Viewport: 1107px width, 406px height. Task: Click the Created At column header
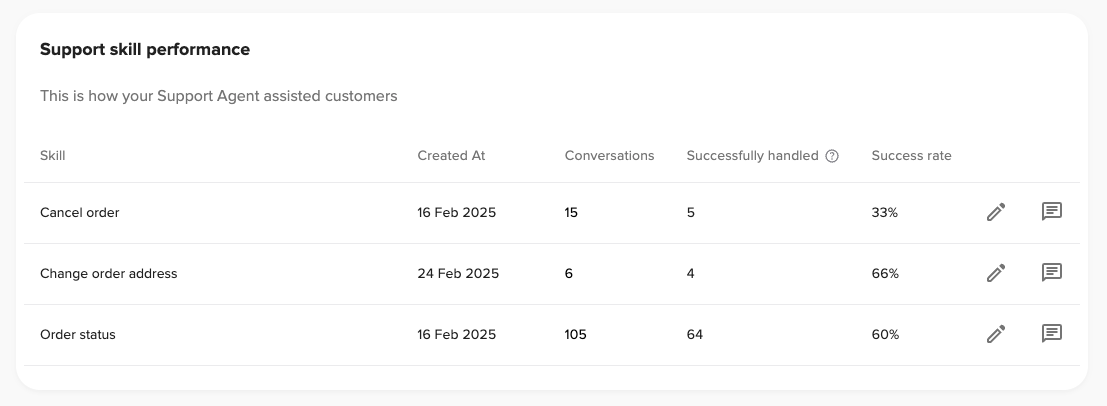click(451, 156)
